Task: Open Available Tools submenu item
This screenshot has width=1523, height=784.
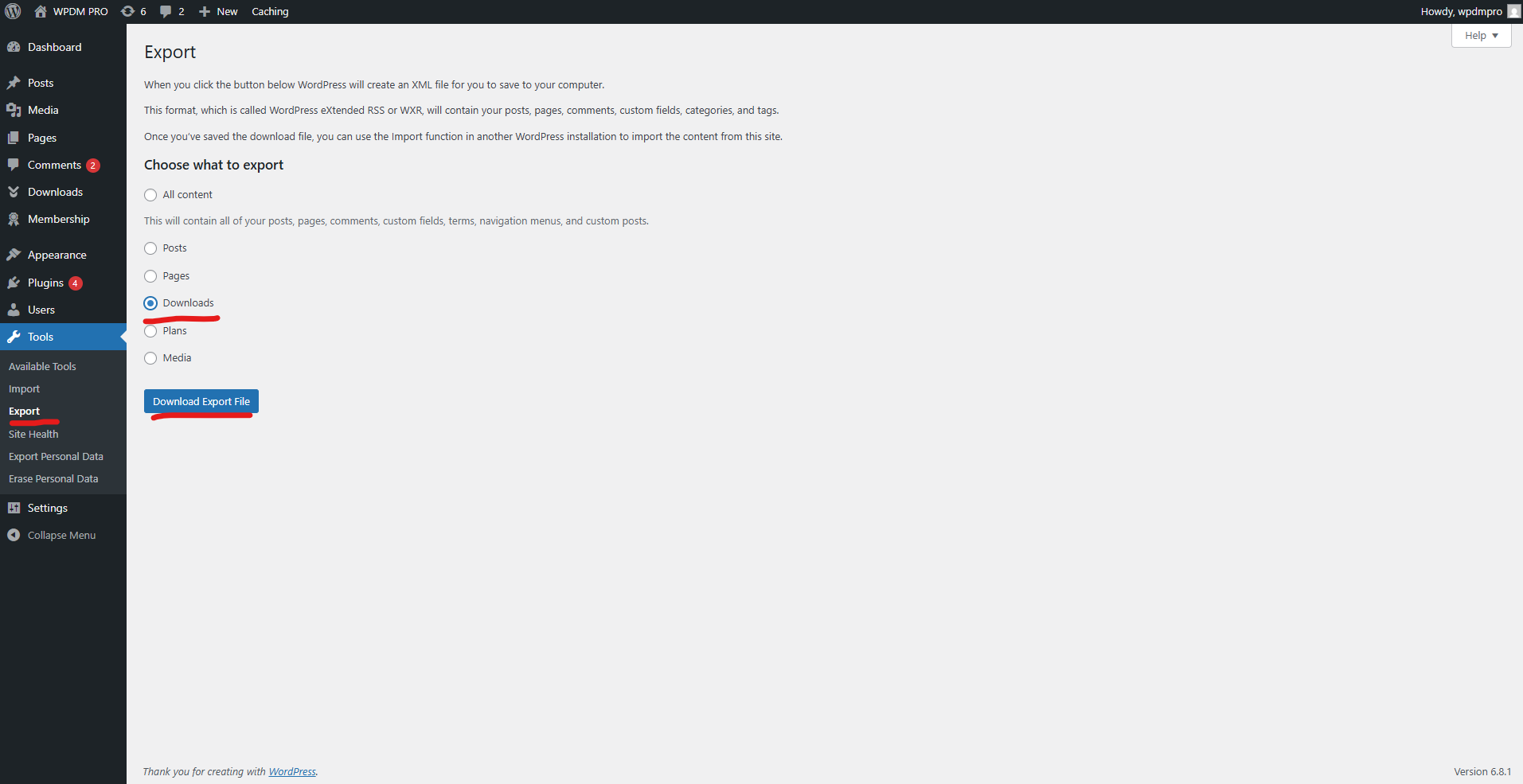Action: [x=42, y=366]
